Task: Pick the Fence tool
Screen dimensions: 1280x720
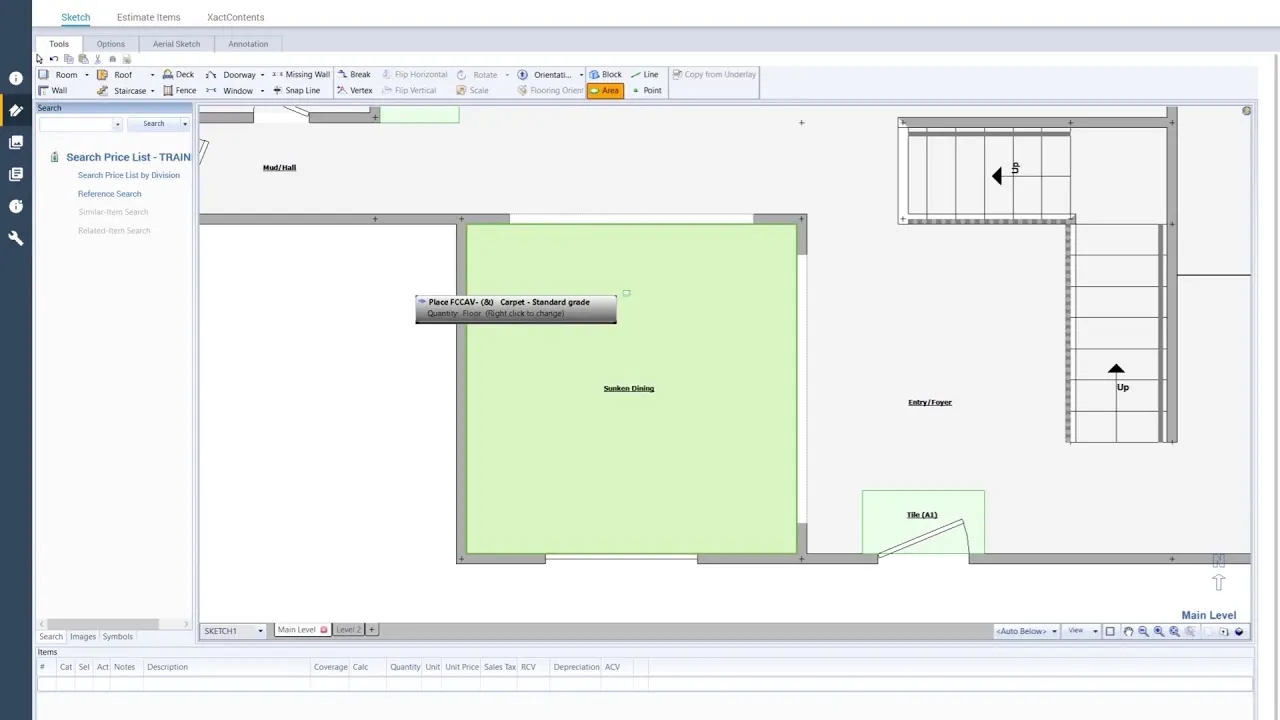Action: click(x=178, y=91)
